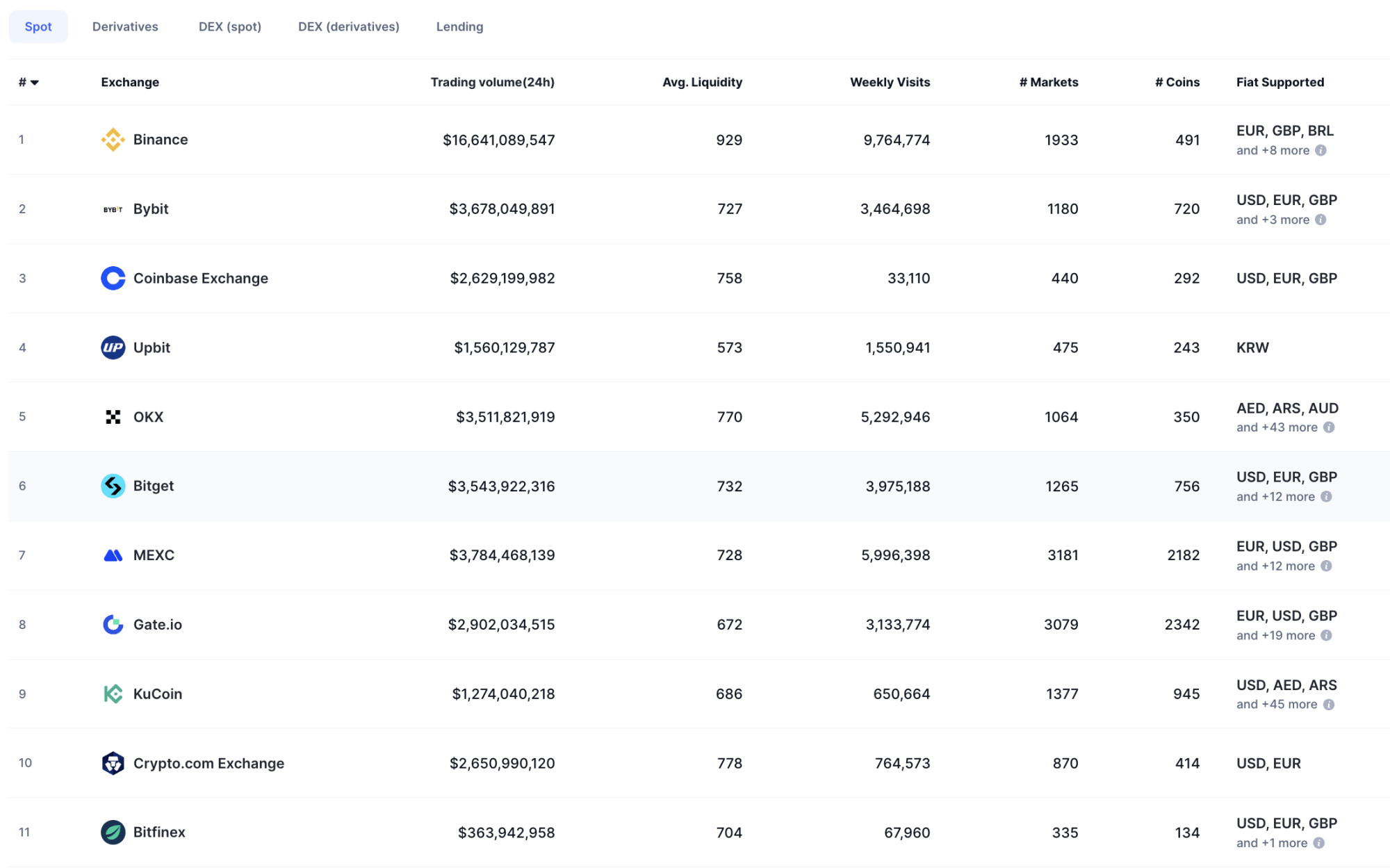
Task: Click KuCoin volume $1,274,040,218
Action: [503, 694]
